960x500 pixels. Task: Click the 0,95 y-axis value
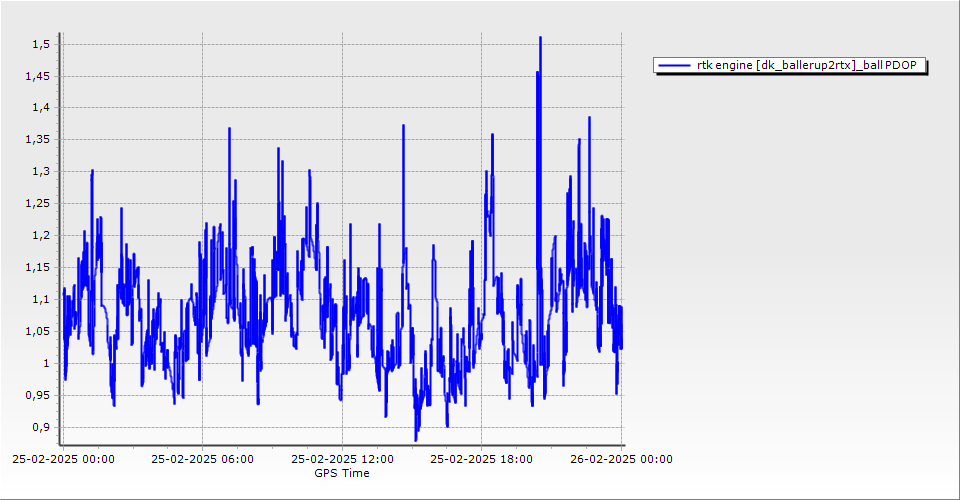[38, 395]
